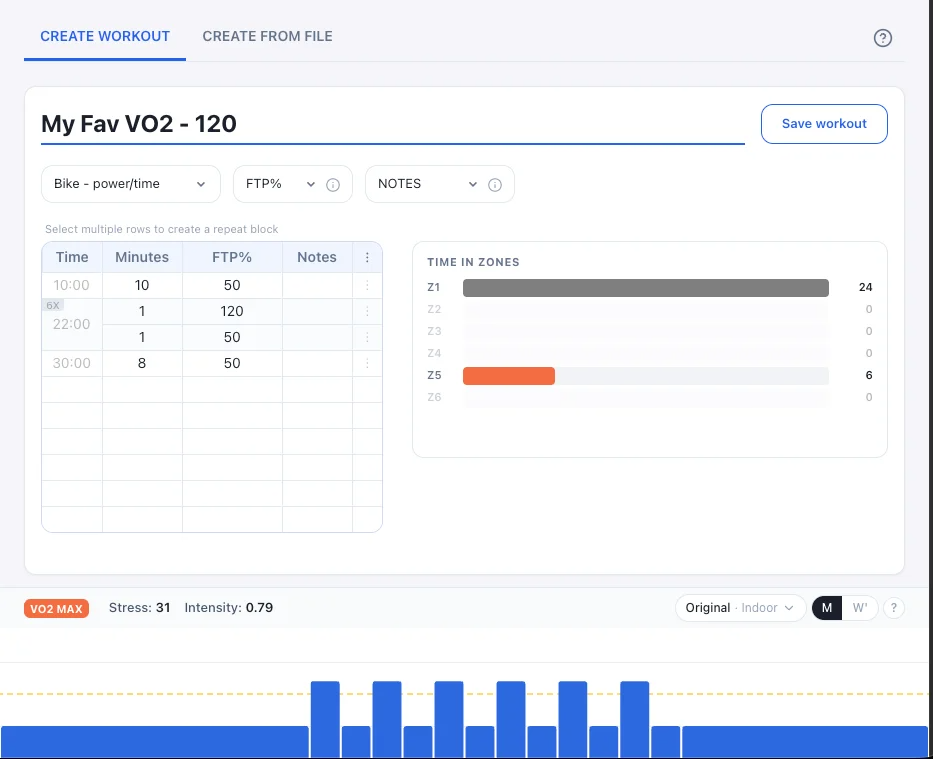Open the Original · Indoor dropdown
933x759 pixels.
[740, 607]
